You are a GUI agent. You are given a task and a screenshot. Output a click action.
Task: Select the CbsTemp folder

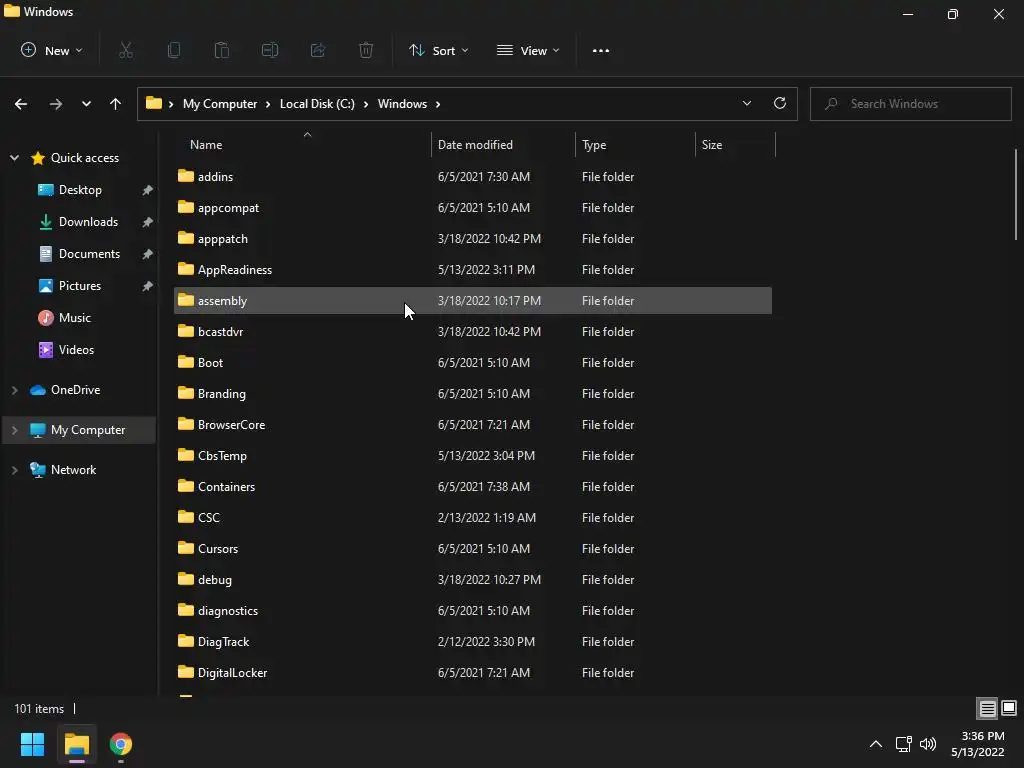tap(473, 456)
